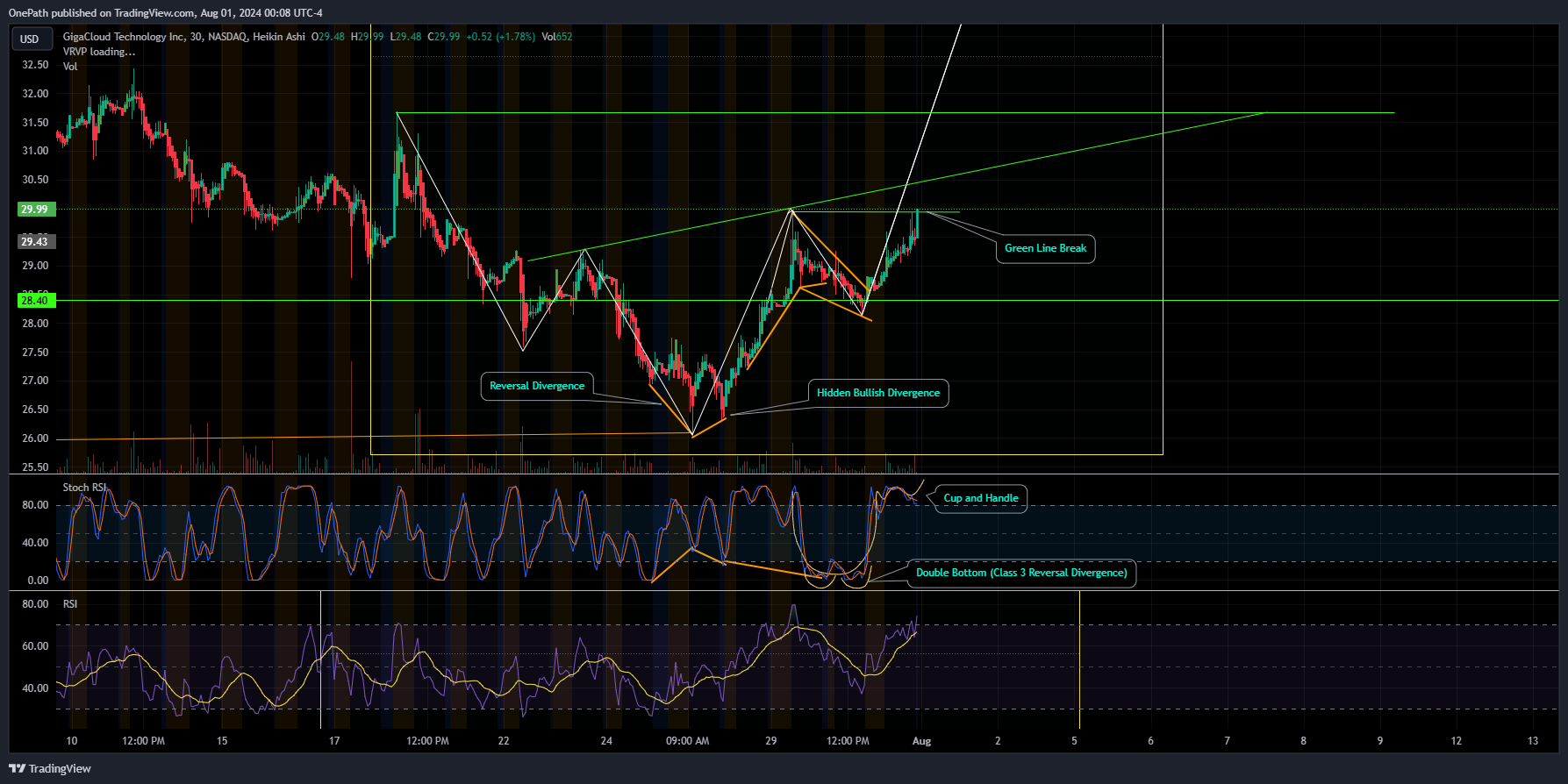The width and height of the screenshot is (1568, 784).
Task: Click the H29.99 high value in header
Action: pos(367,37)
